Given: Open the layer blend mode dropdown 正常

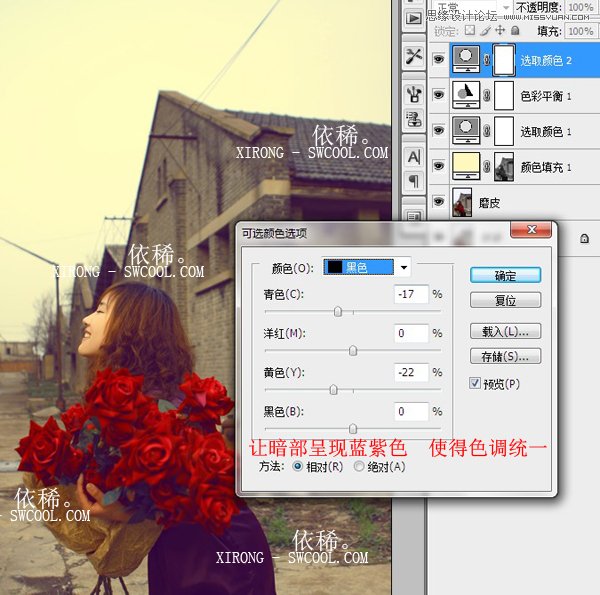Looking at the screenshot, I should (472, 7).
